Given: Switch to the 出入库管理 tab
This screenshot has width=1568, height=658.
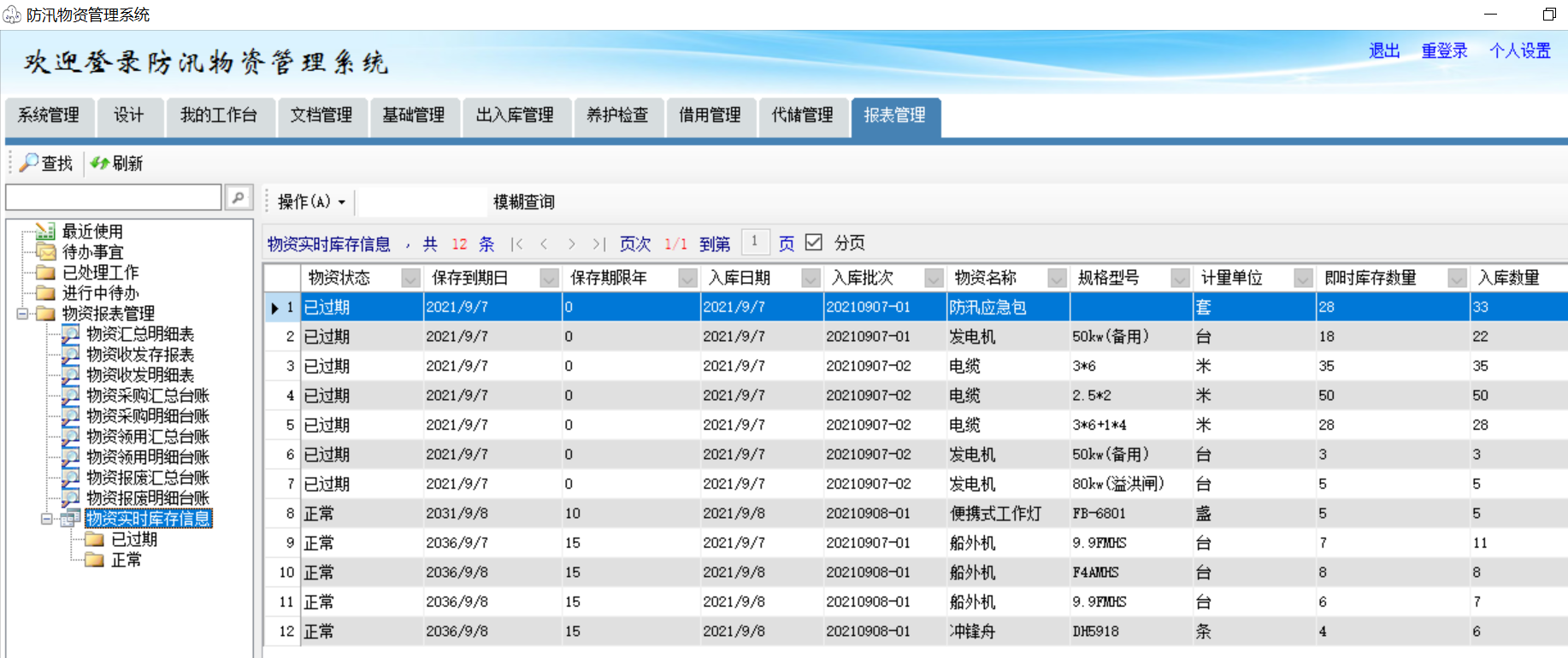Looking at the screenshot, I should tap(515, 115).
